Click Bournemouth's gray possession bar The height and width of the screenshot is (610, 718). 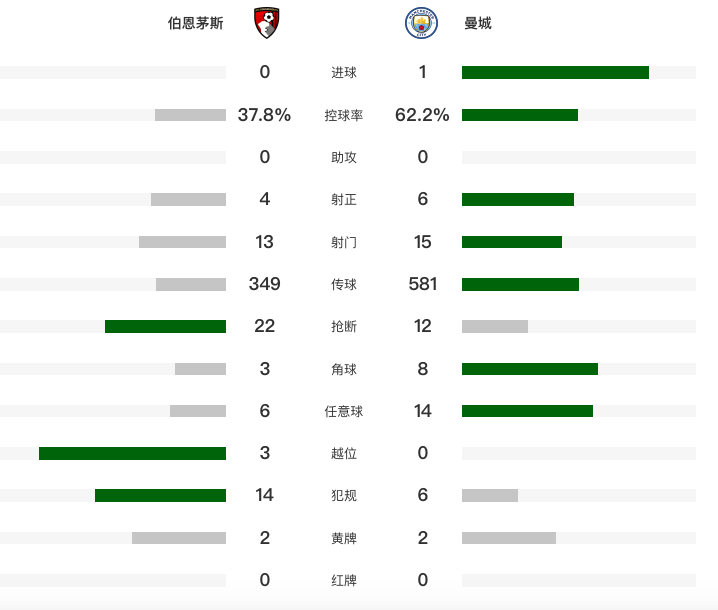pos(190,115)
